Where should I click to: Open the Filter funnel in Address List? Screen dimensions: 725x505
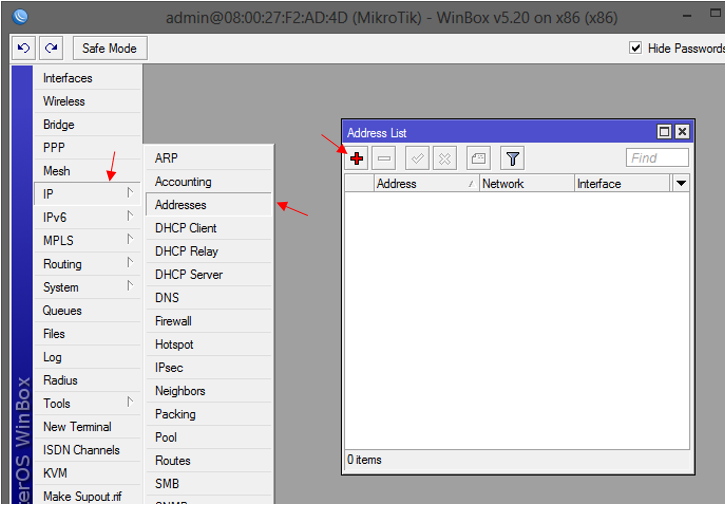[512, 159]
